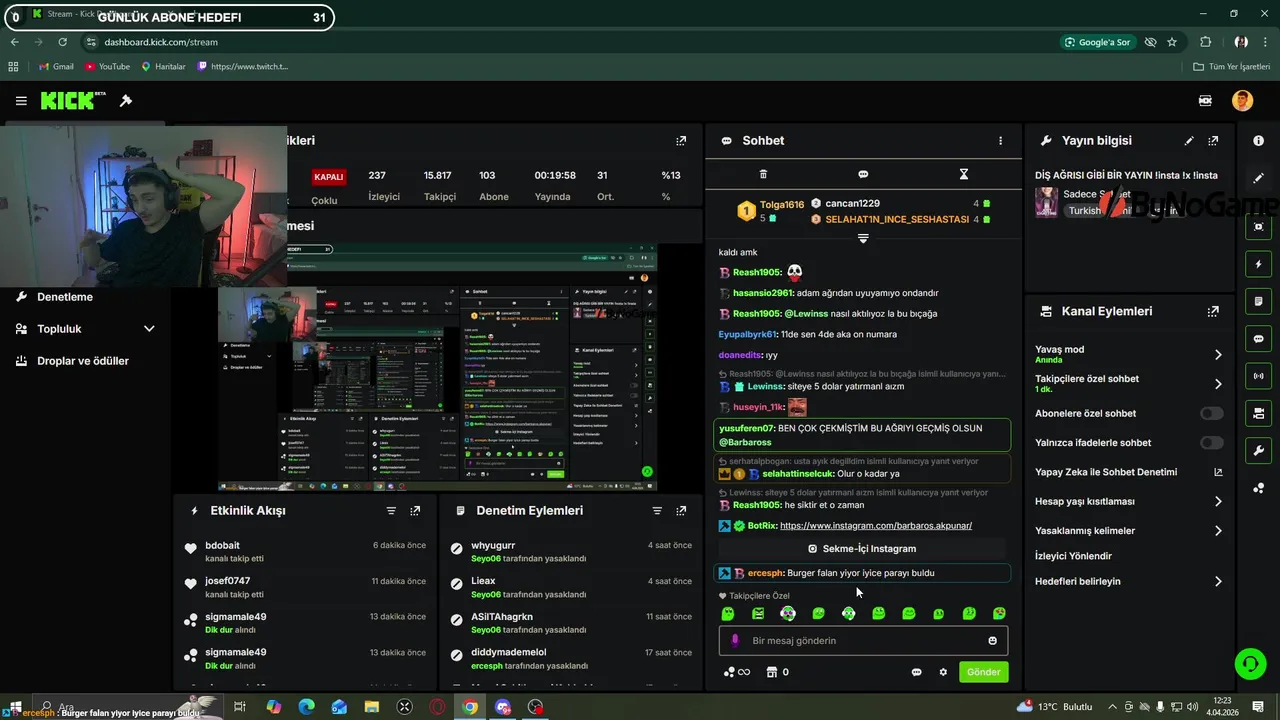Screen dimensions: 1280x720
Task: Filter the Denetim Eylemleri list
Action: 657,511
